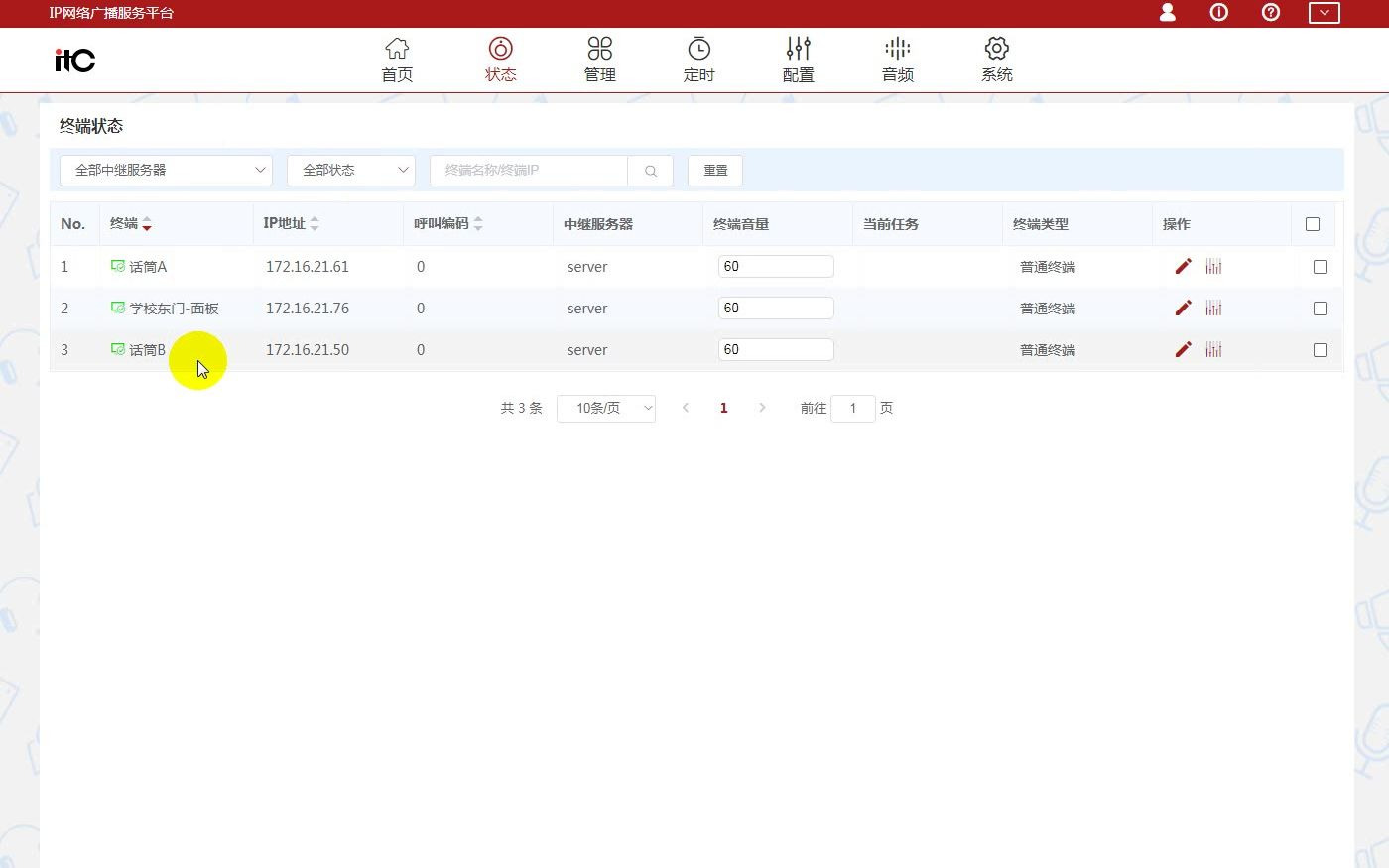Click the volume field for 话筒B
Screen dimensions: 1389x868
776,349
